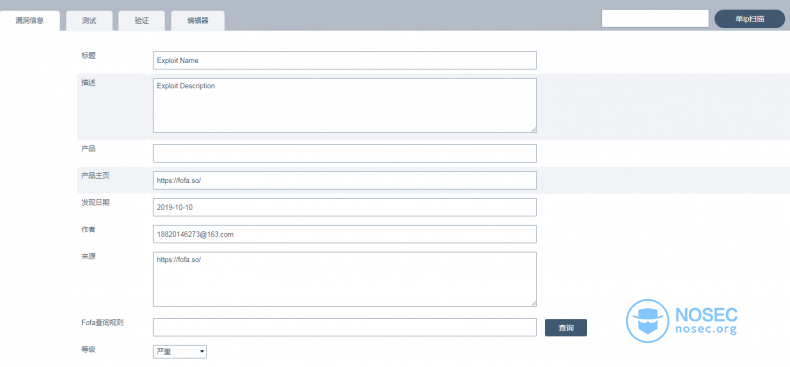Open the 验证 tab
The image size is (790, 367).
tap(142, 21)
